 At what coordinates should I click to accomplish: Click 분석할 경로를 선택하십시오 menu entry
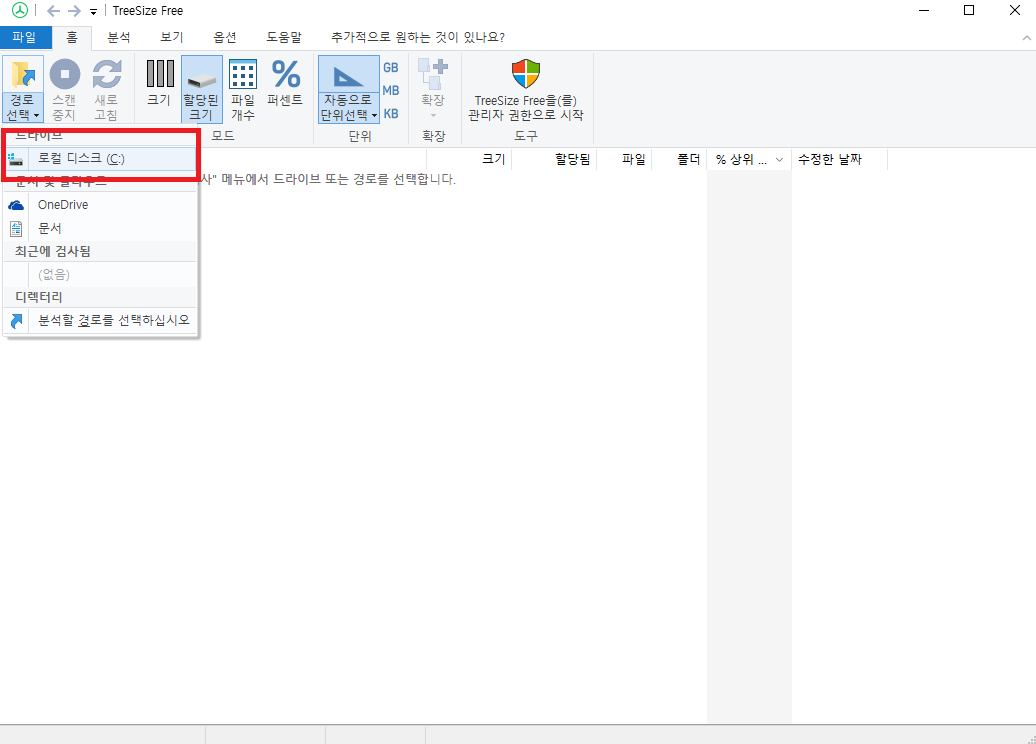click(x=112, y=321)
